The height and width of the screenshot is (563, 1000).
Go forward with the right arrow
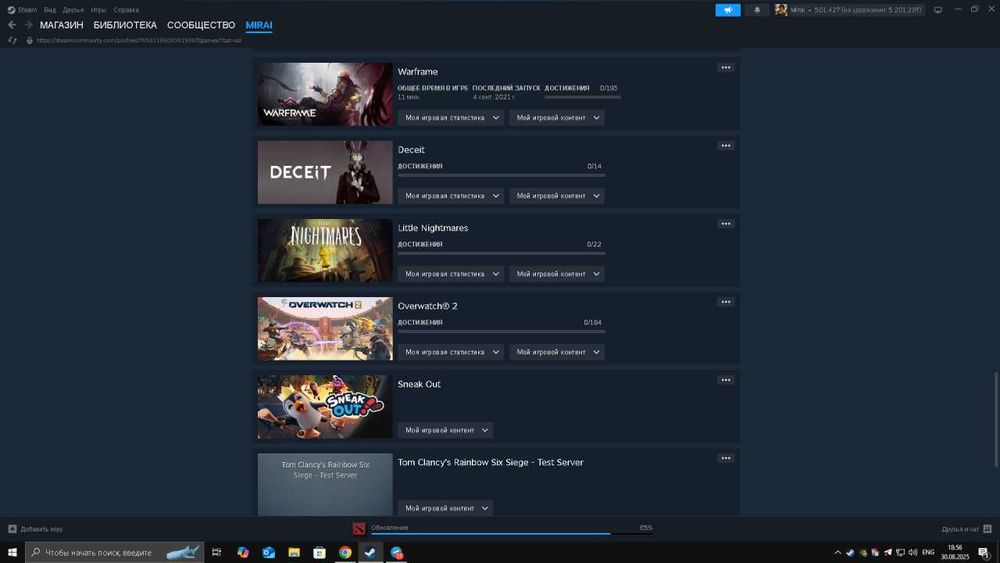pos(28,25)
